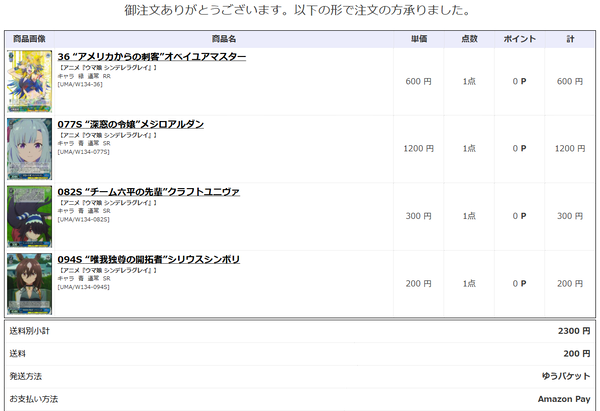Click the お支払い方法 label

(34, 399)
